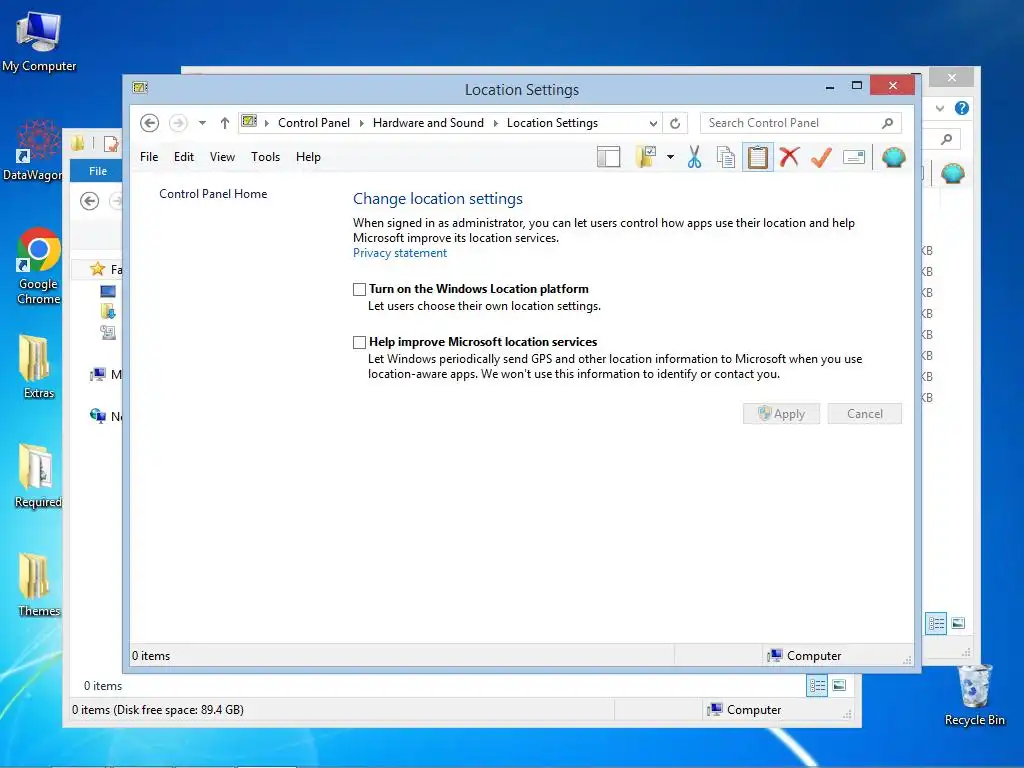
Task: Click the Recent places icon under Favorites
Action: (x=108, y=332)
